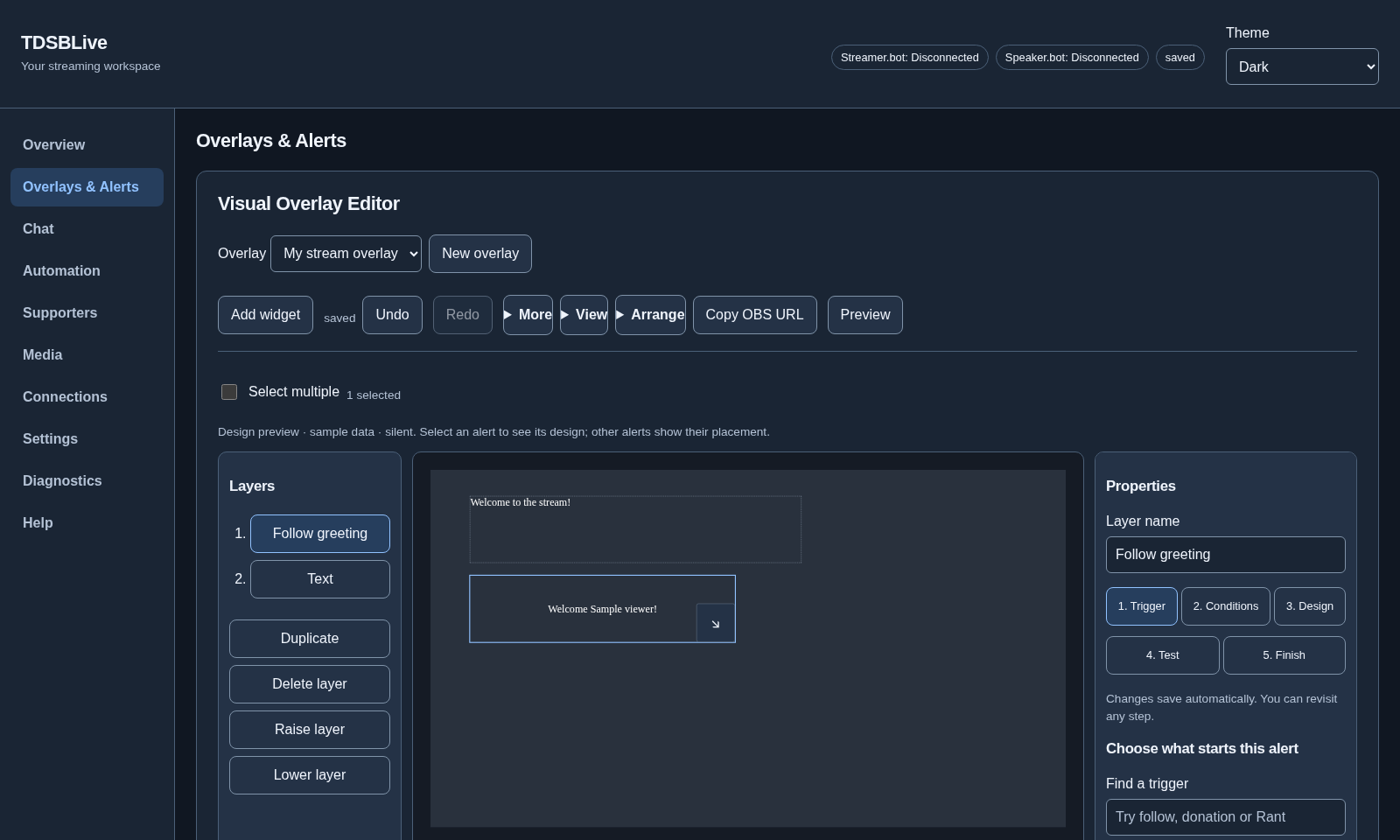Viewport: 1400px width, 840px height.
Task: Go to Connections page
Action: pyautogui.click(x=87, y=397)
